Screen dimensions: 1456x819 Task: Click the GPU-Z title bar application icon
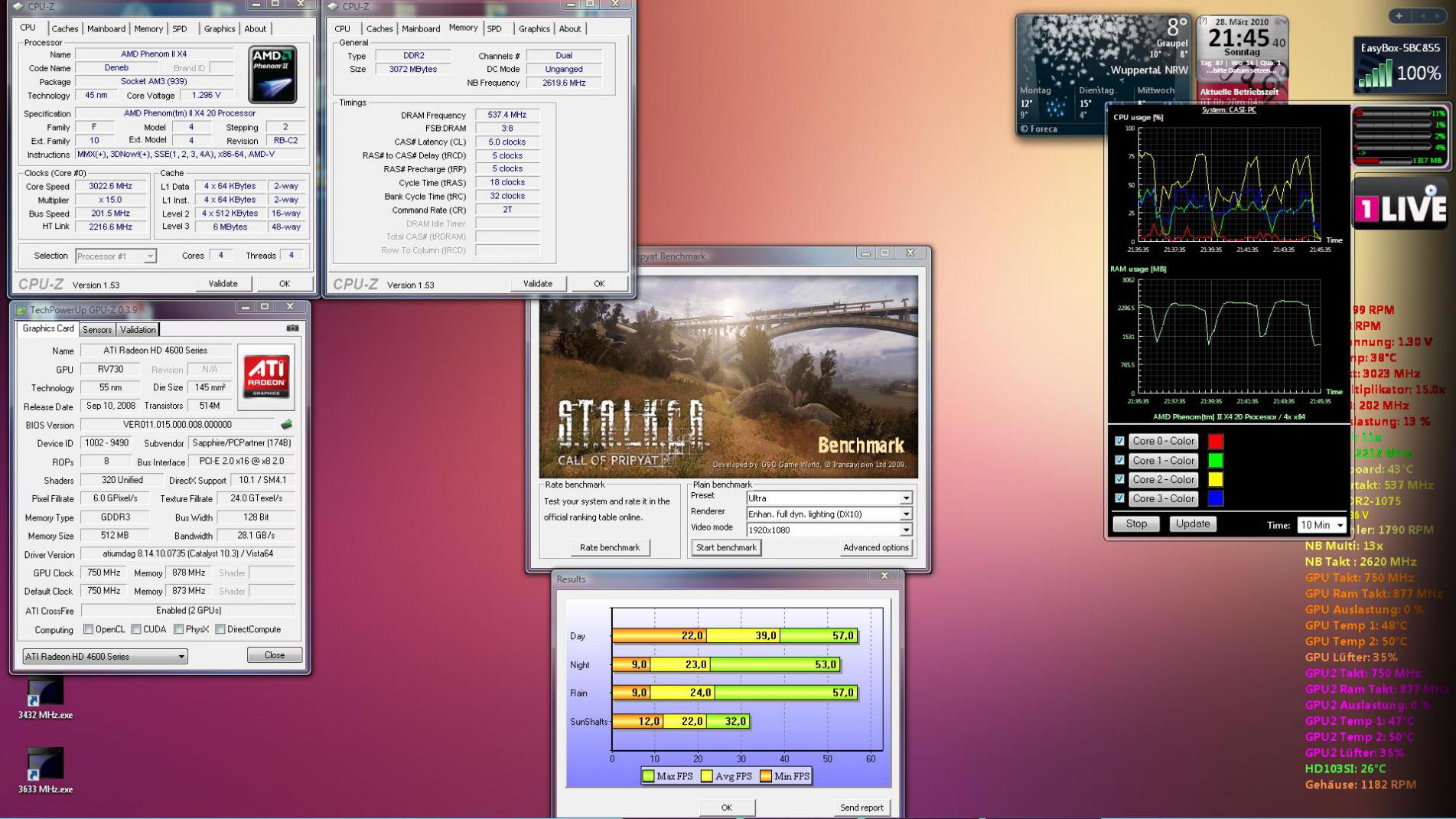(21, 310)
